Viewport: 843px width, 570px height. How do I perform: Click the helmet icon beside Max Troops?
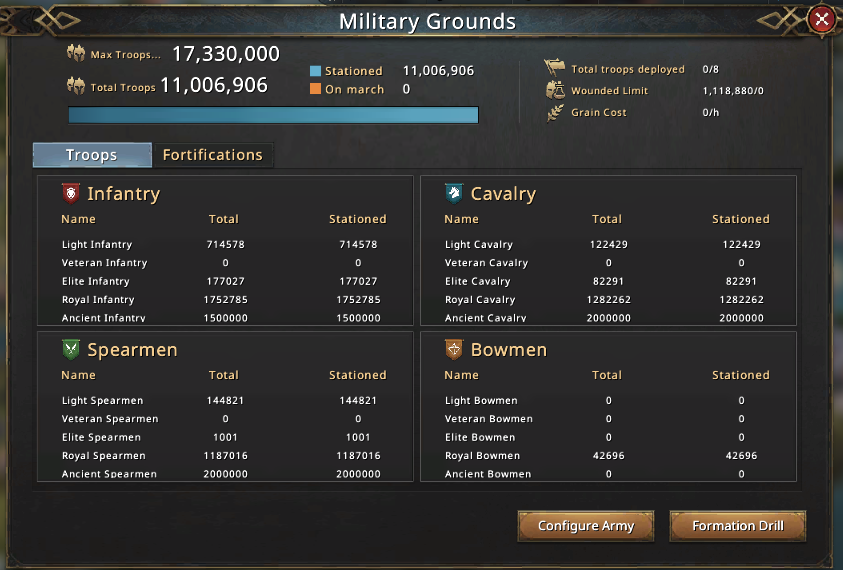tap(76, 53)
